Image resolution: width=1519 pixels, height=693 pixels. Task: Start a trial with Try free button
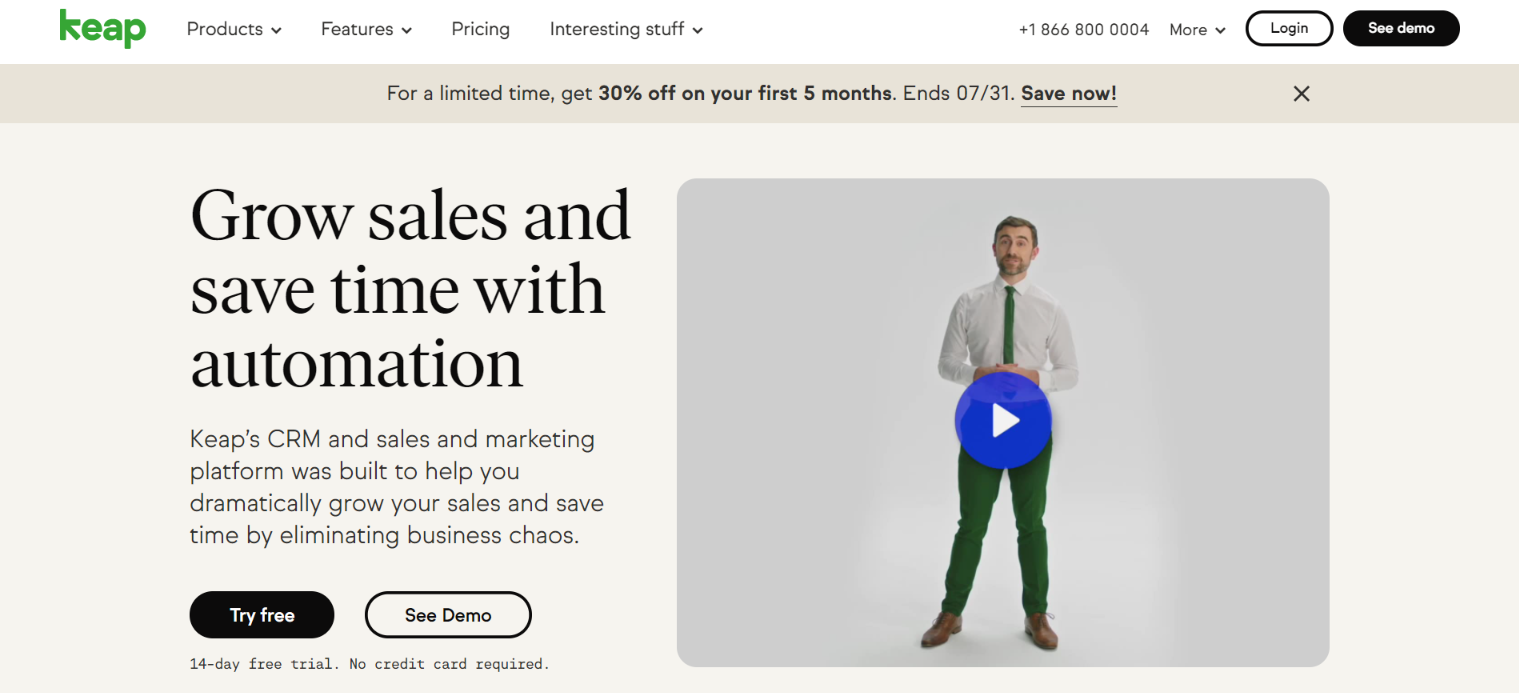pyautogui.click(x=262, y=615)
